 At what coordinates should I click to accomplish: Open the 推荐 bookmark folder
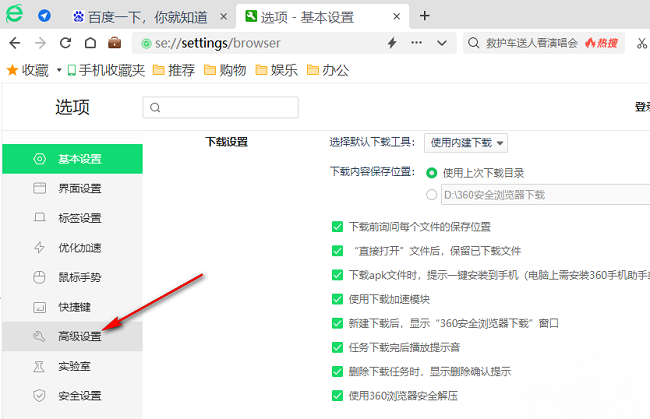[174, 70]
